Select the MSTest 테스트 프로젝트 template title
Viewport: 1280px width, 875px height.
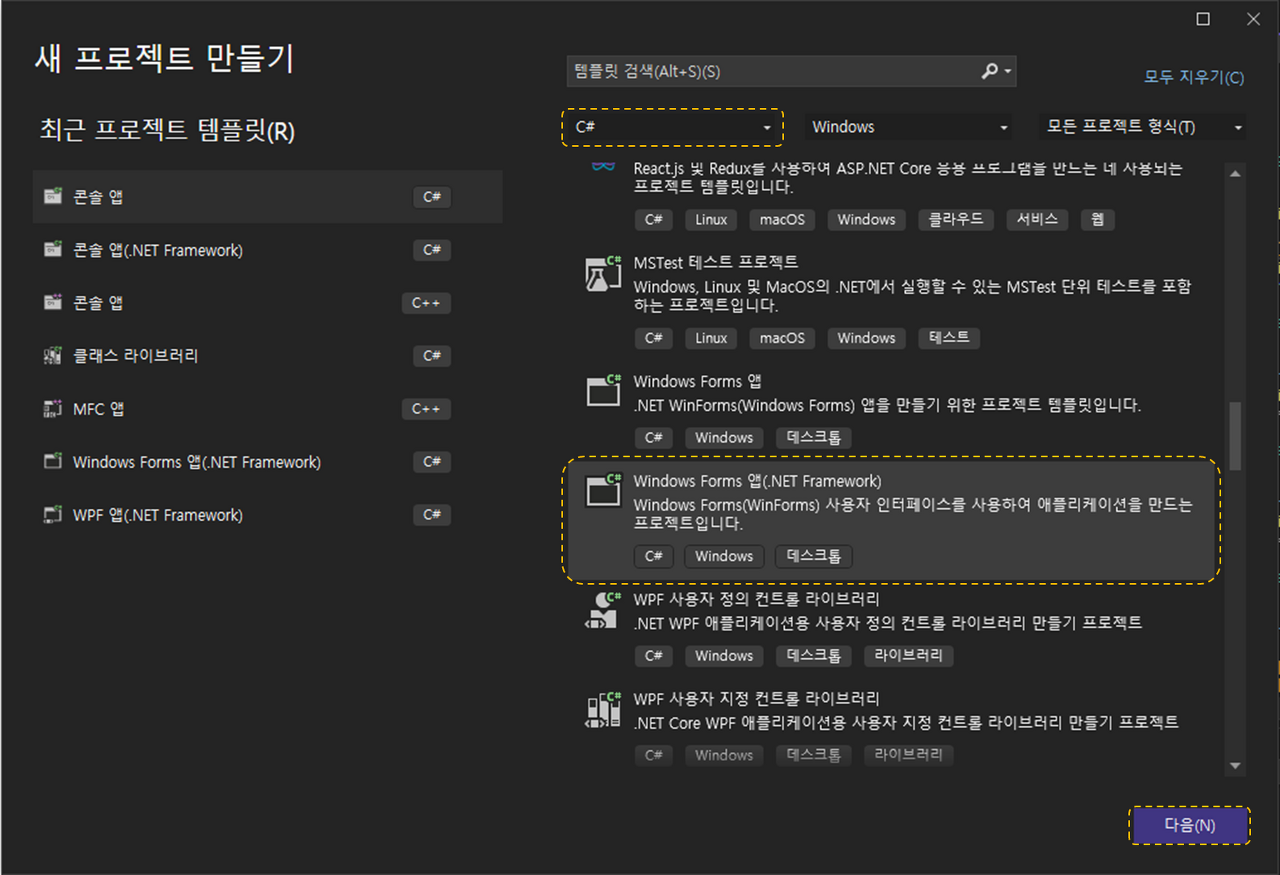click(x=715, y=262)
